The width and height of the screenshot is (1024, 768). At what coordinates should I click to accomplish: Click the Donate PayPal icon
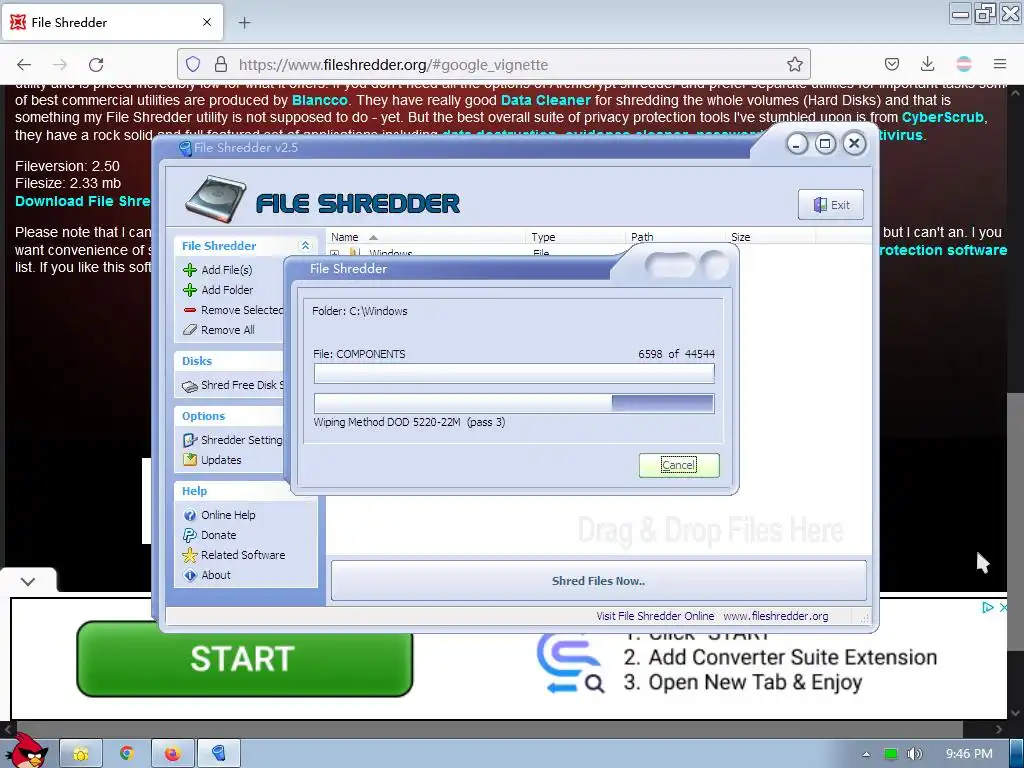190,535
